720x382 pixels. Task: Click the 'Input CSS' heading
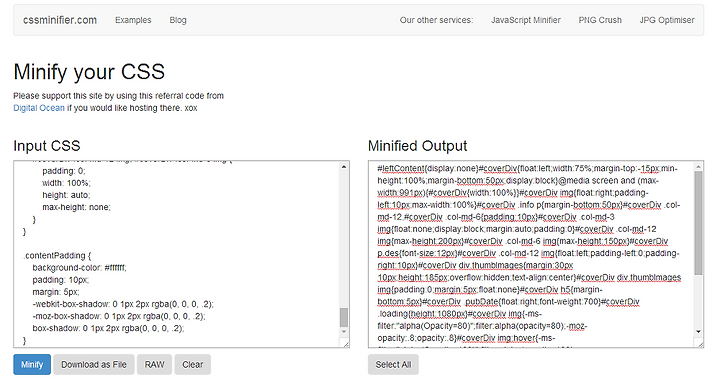[47, 146]
